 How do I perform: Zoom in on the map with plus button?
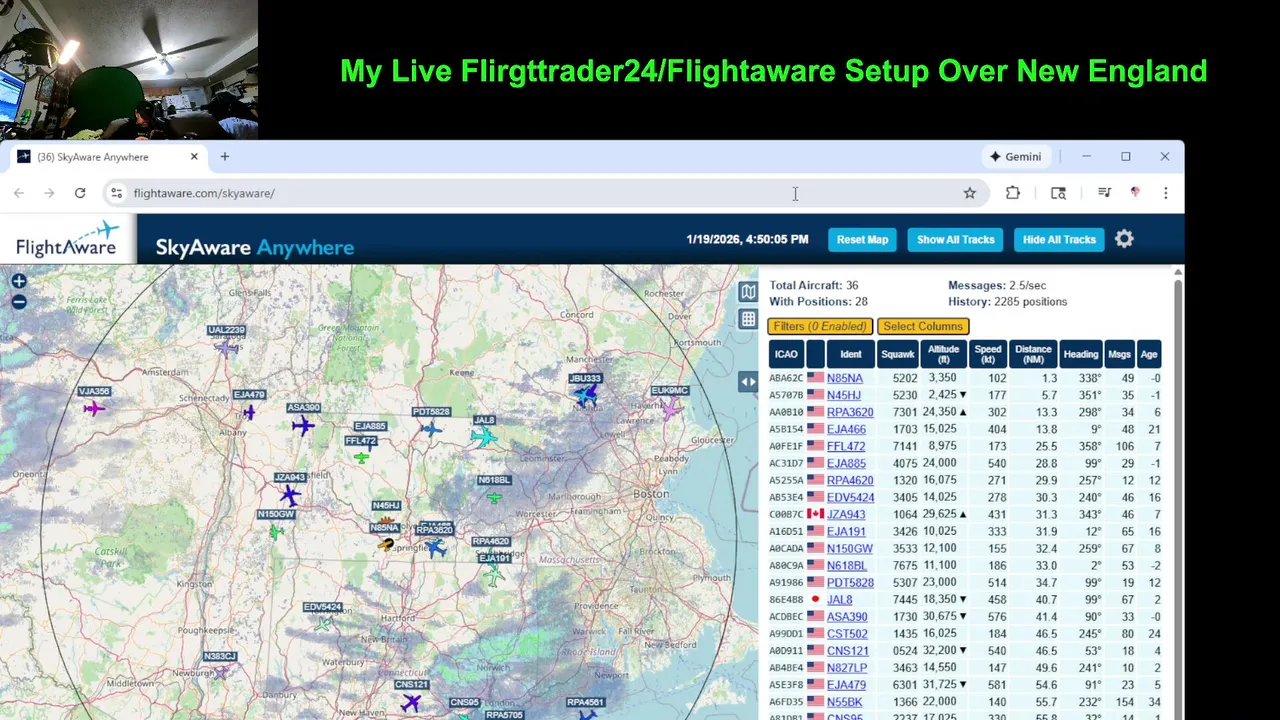pos(19,282)
